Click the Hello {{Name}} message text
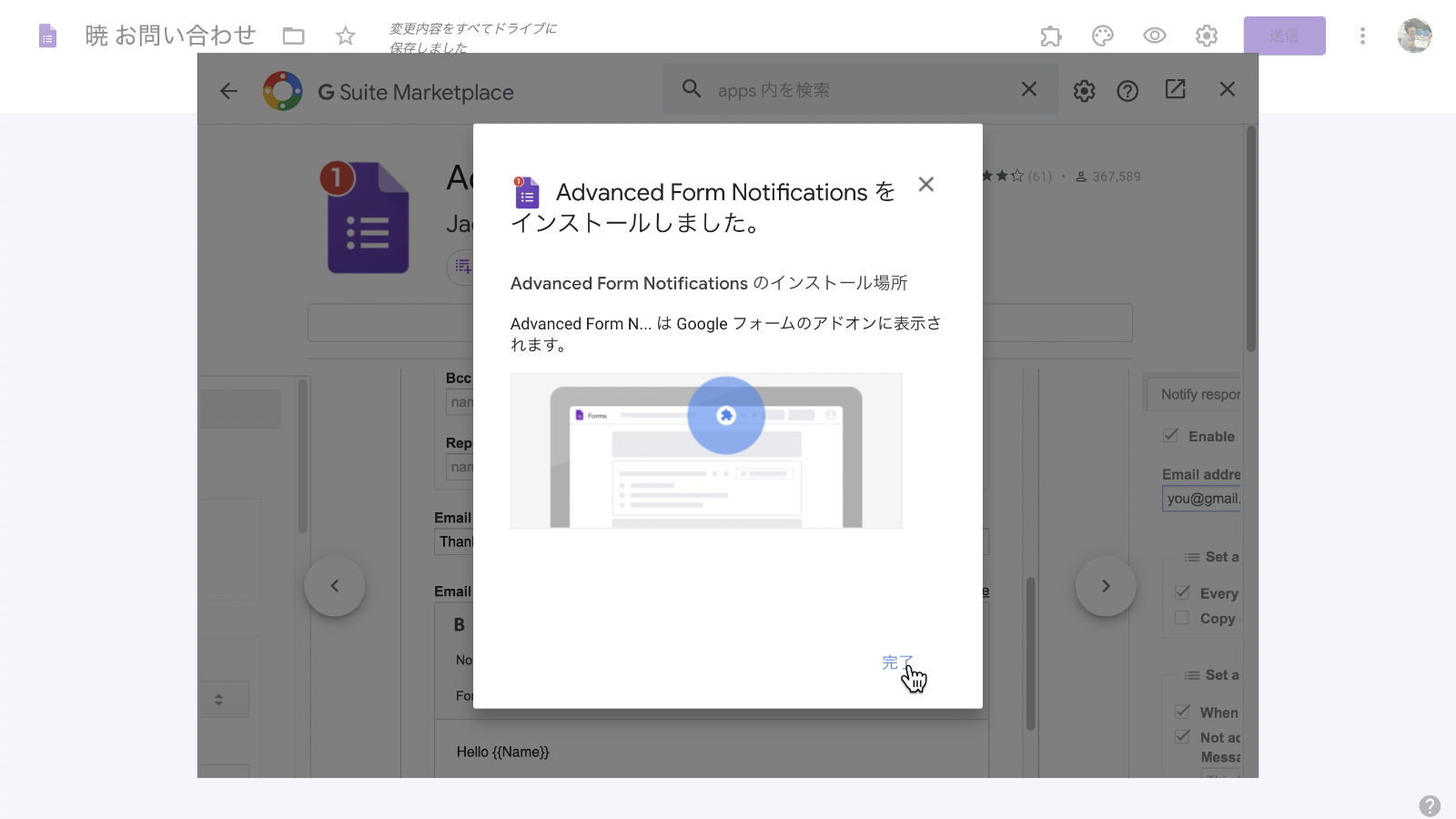The height and width of the screenshot is (819, 1456). pos(503,753)
